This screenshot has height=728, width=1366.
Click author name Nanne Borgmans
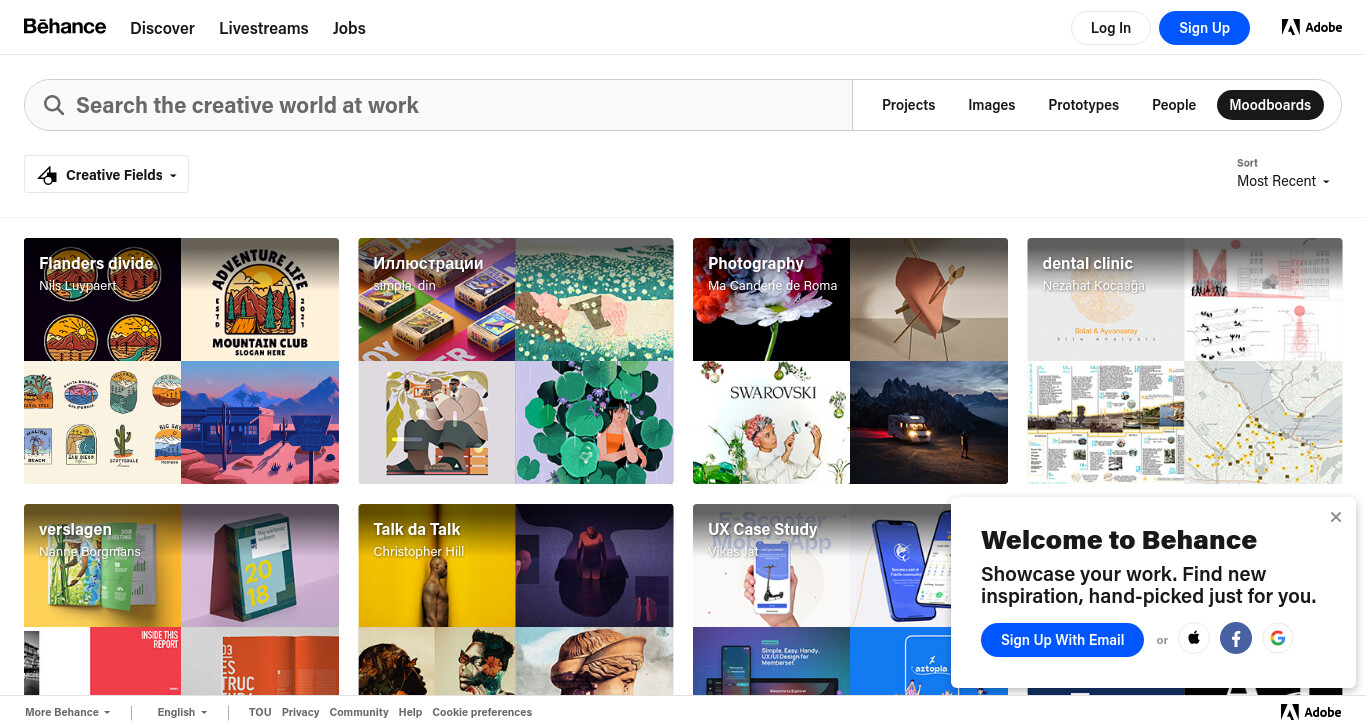click(x=90, y=552)
